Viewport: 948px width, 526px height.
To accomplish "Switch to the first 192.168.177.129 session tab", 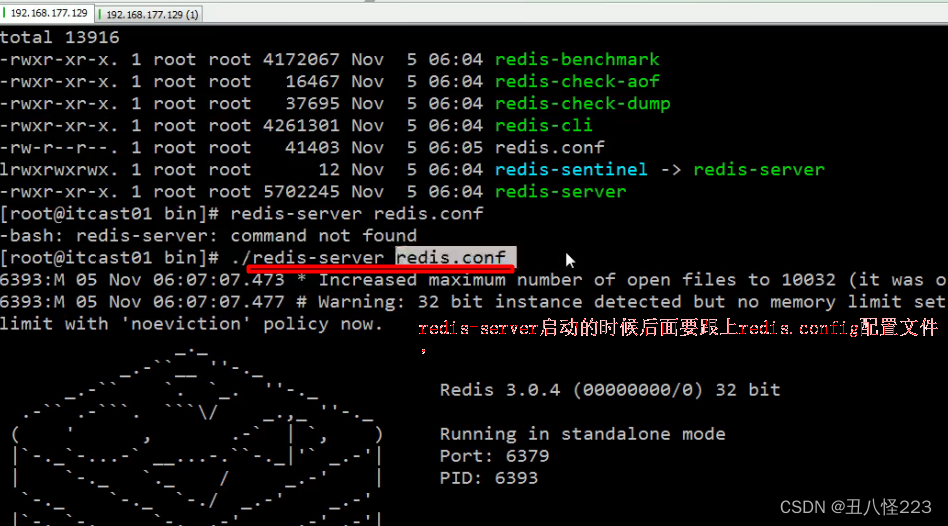I will click(x=47, y=13).
